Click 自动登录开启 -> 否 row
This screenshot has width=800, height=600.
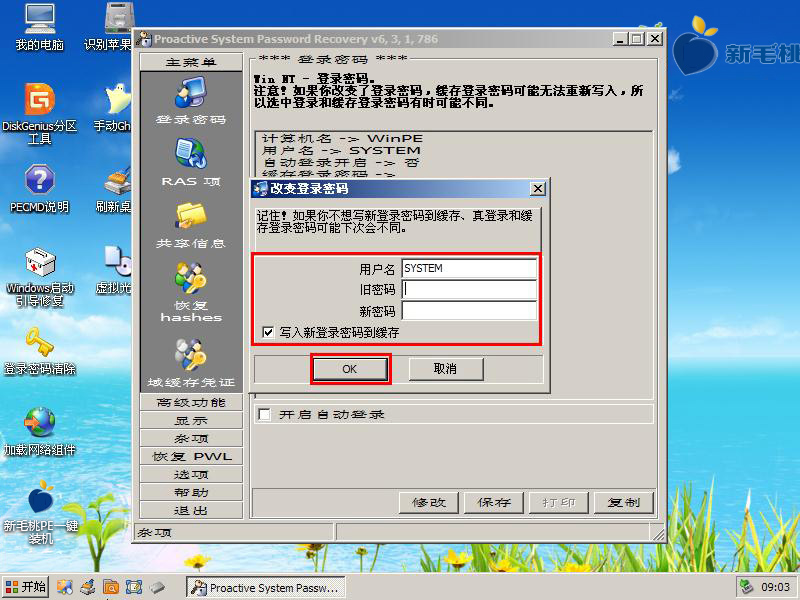pos(341,163)
